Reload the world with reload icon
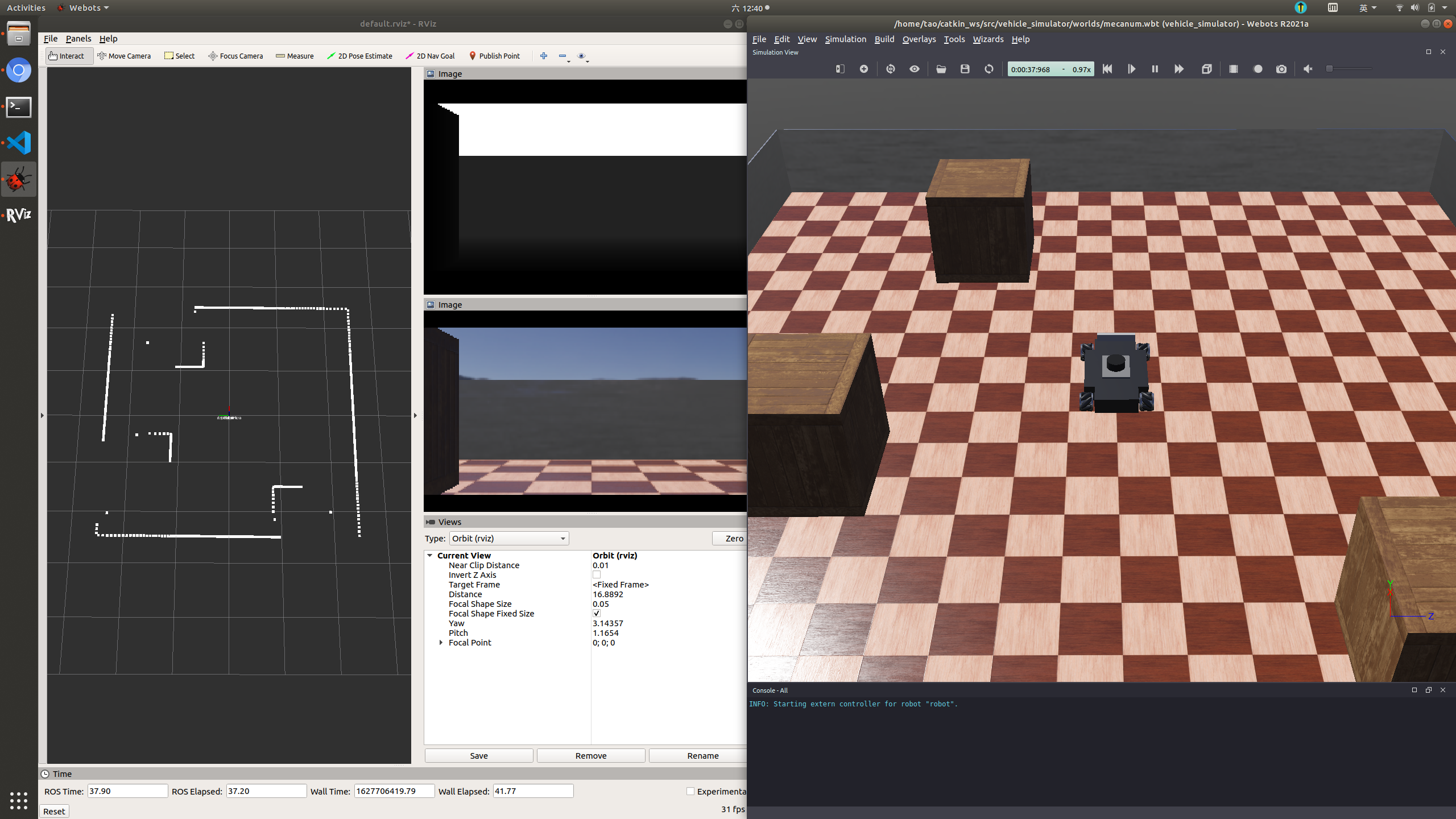The height and width of the screenshot is (819, 1456). click(989, 69)
